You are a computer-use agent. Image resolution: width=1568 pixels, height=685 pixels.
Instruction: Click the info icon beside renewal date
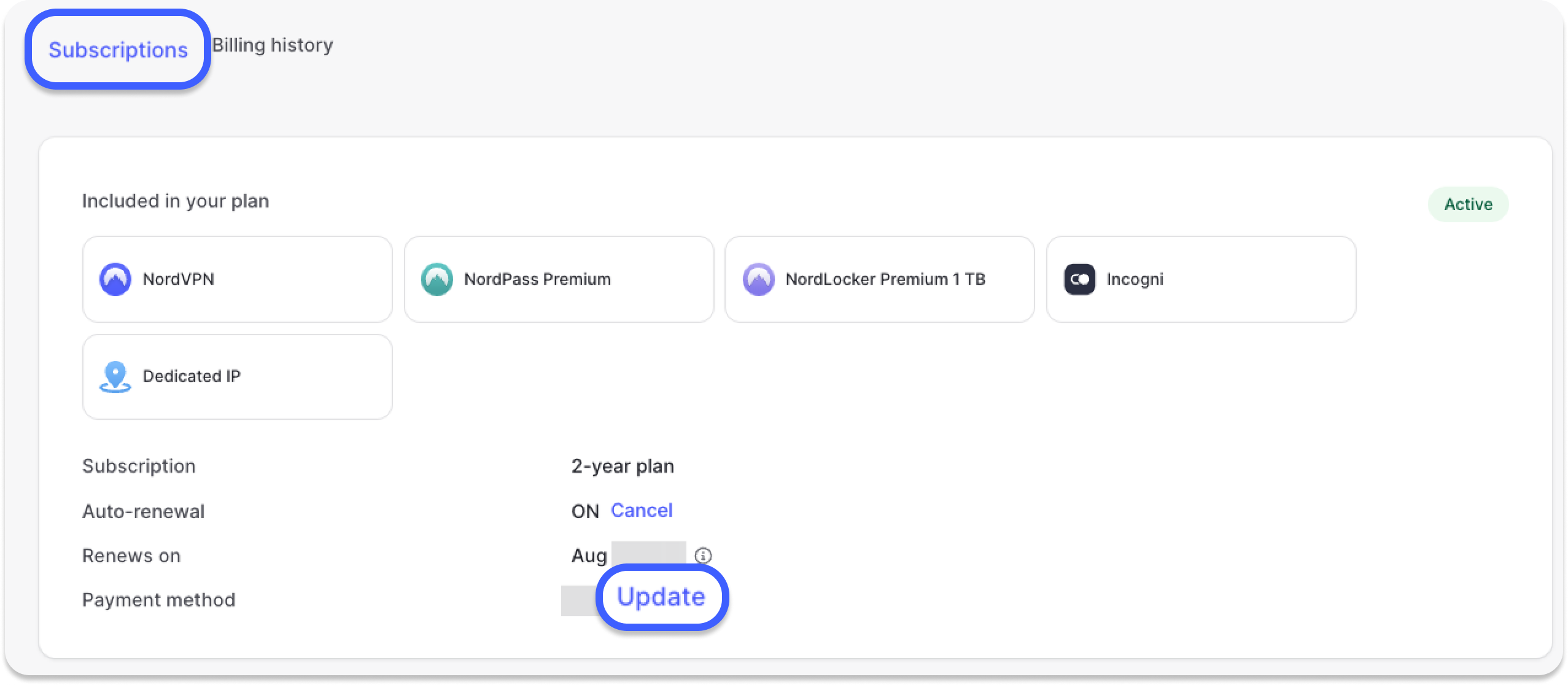[x=703, y=555]
